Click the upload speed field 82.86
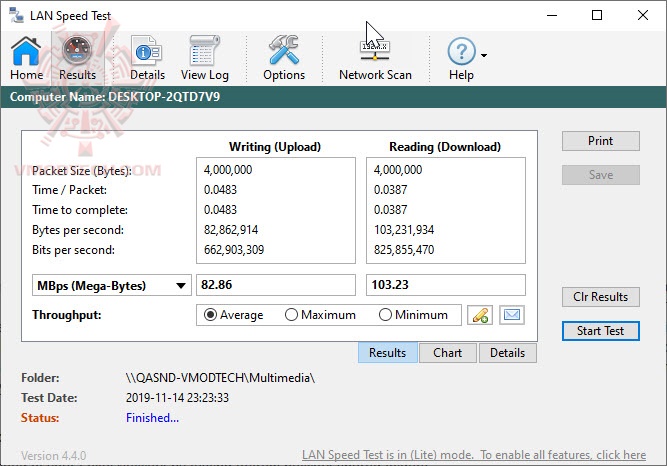Screen dimensions: 667x466 click(276, 285)
